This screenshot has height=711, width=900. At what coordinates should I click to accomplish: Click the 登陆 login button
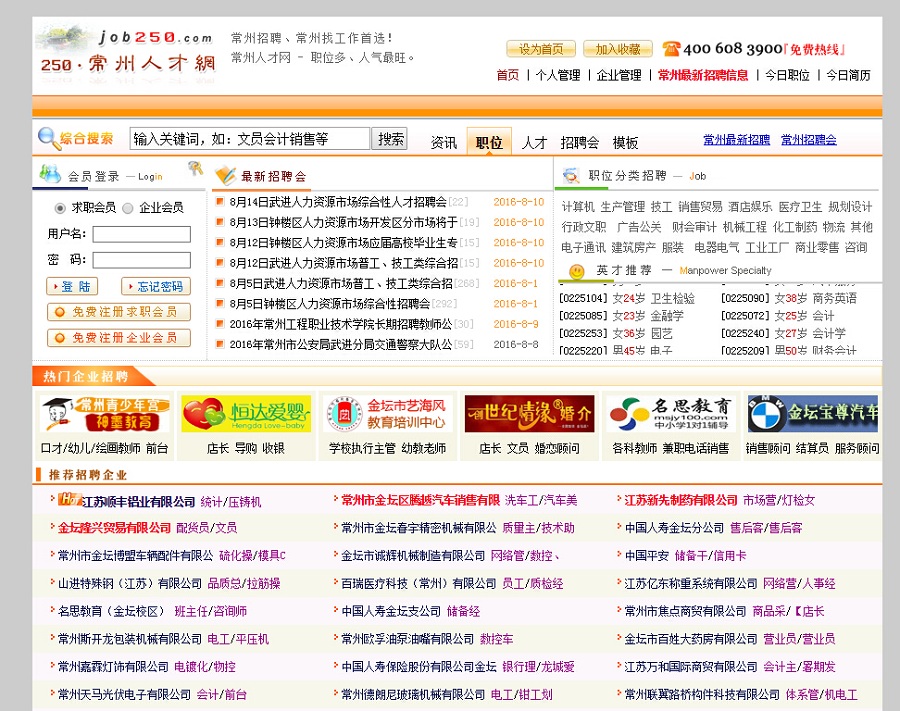tap(72, 286)
